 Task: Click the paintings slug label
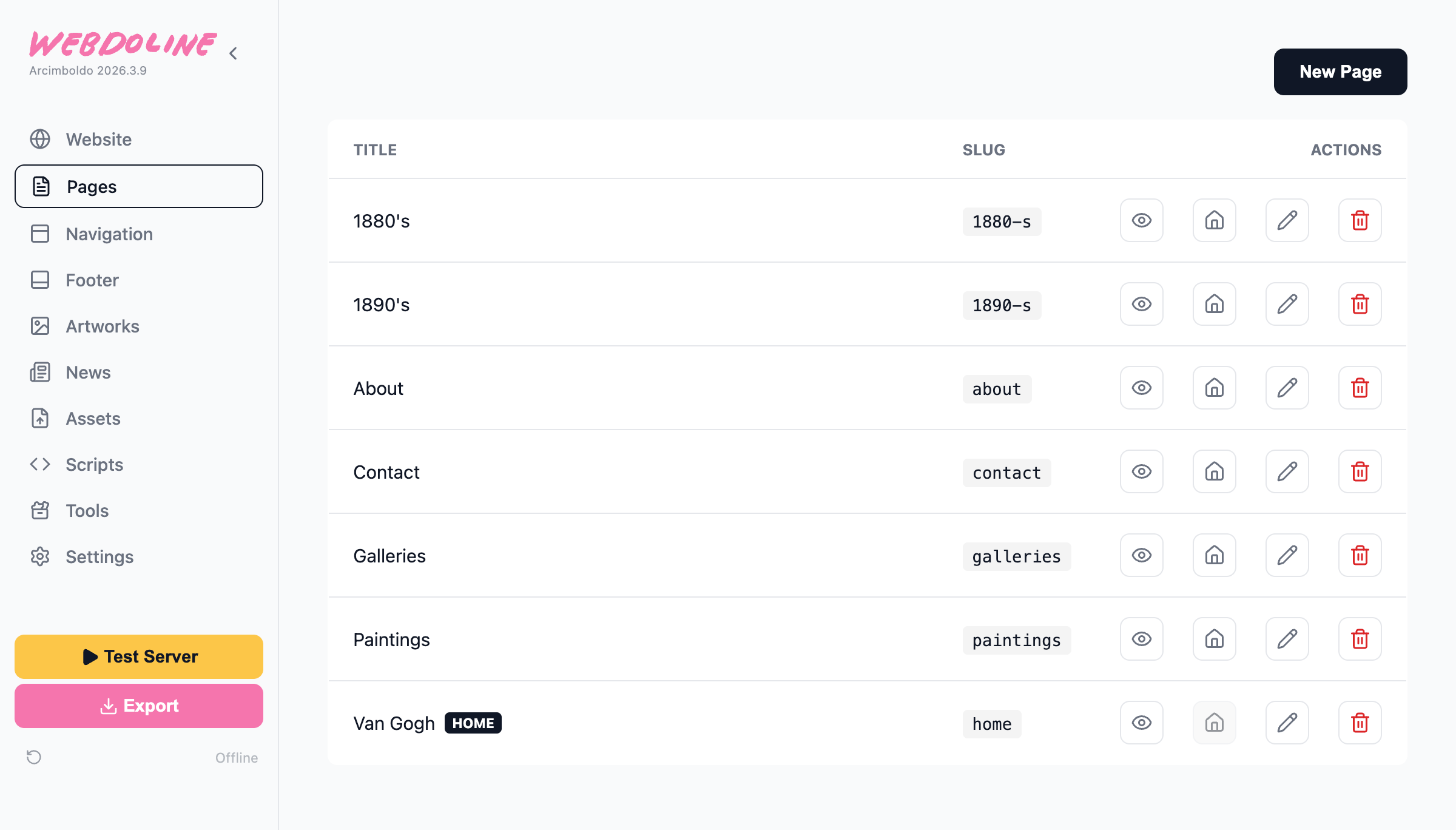(1016, 640)
